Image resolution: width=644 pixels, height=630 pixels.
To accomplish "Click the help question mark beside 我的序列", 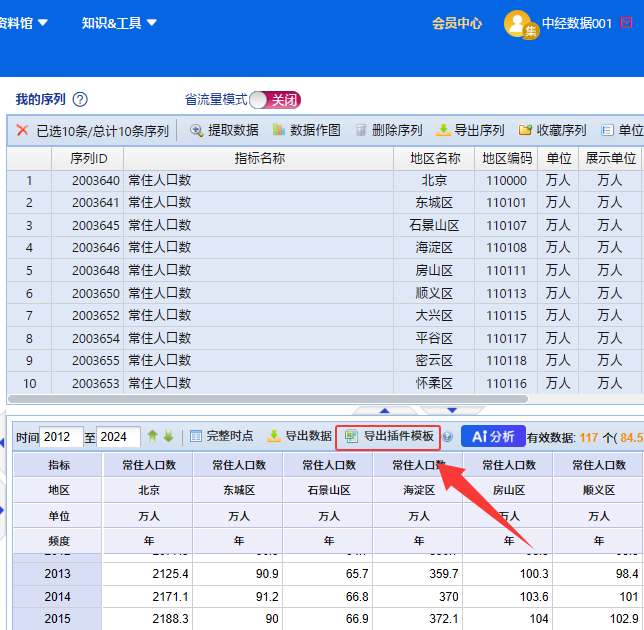I will (80, 99).
